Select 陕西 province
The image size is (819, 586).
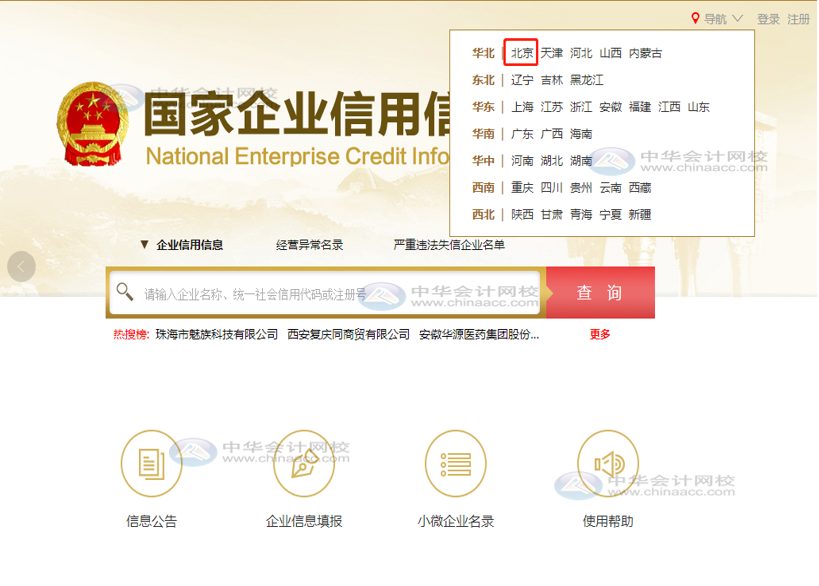[522, 215]
